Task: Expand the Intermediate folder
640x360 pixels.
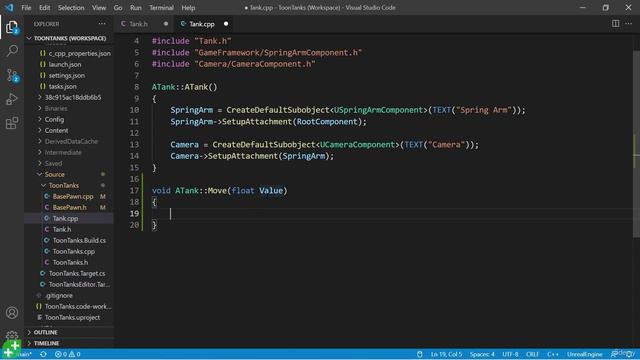Action: [x=69, y=153]
